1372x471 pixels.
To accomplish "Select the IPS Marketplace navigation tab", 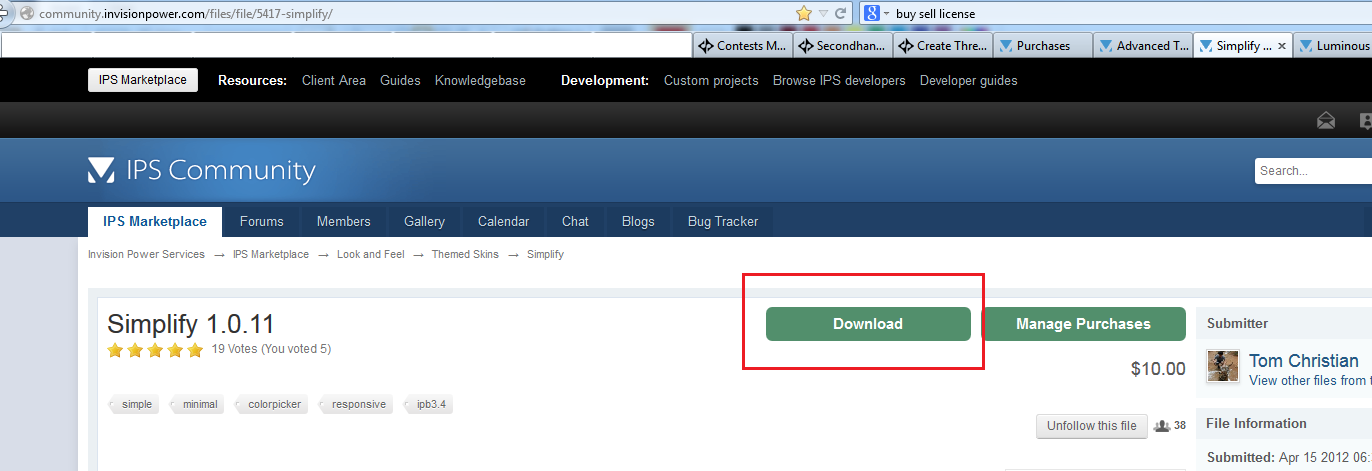I will (155, 222).
